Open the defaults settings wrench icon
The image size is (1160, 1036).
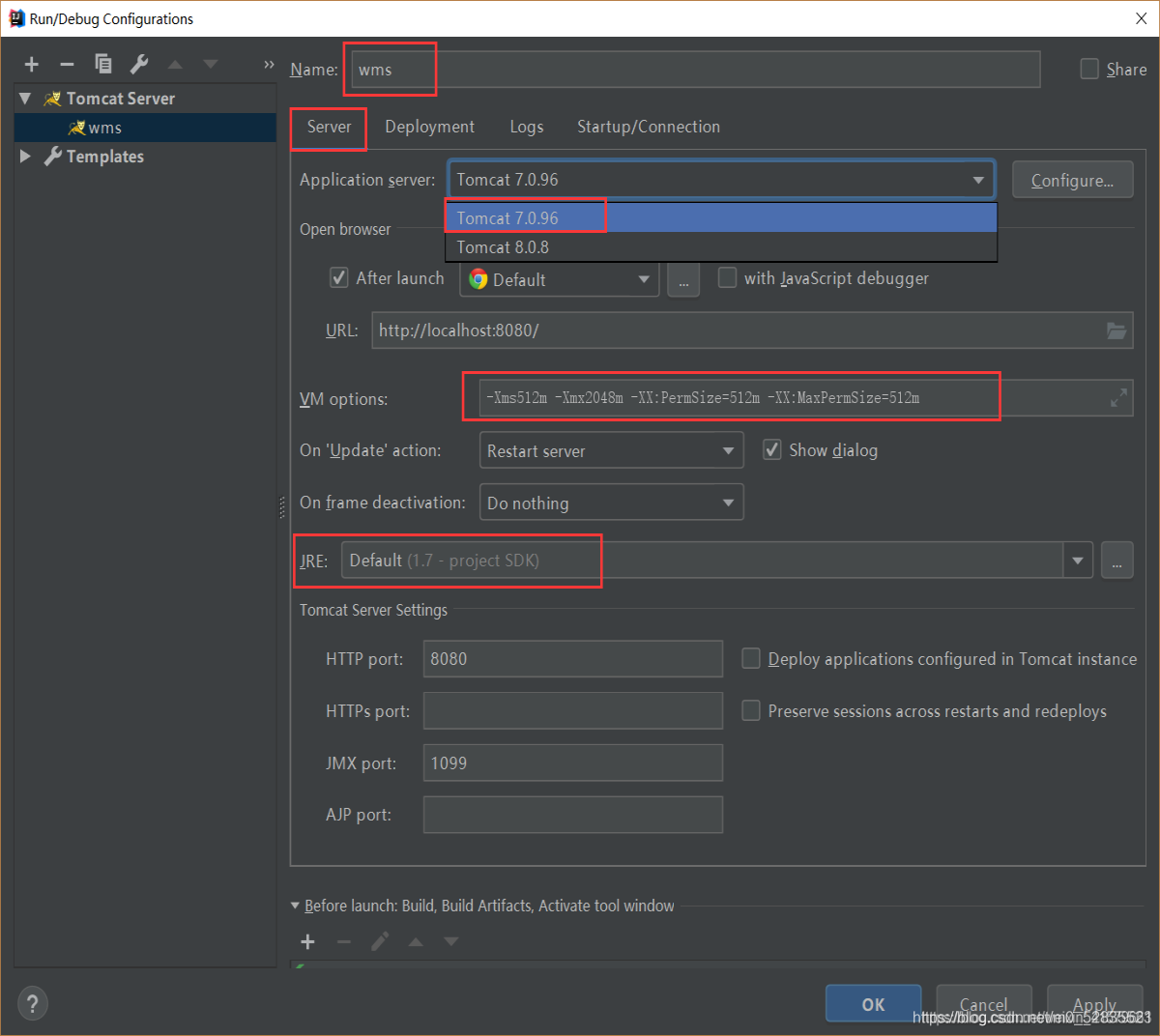(x=139, y=65)
